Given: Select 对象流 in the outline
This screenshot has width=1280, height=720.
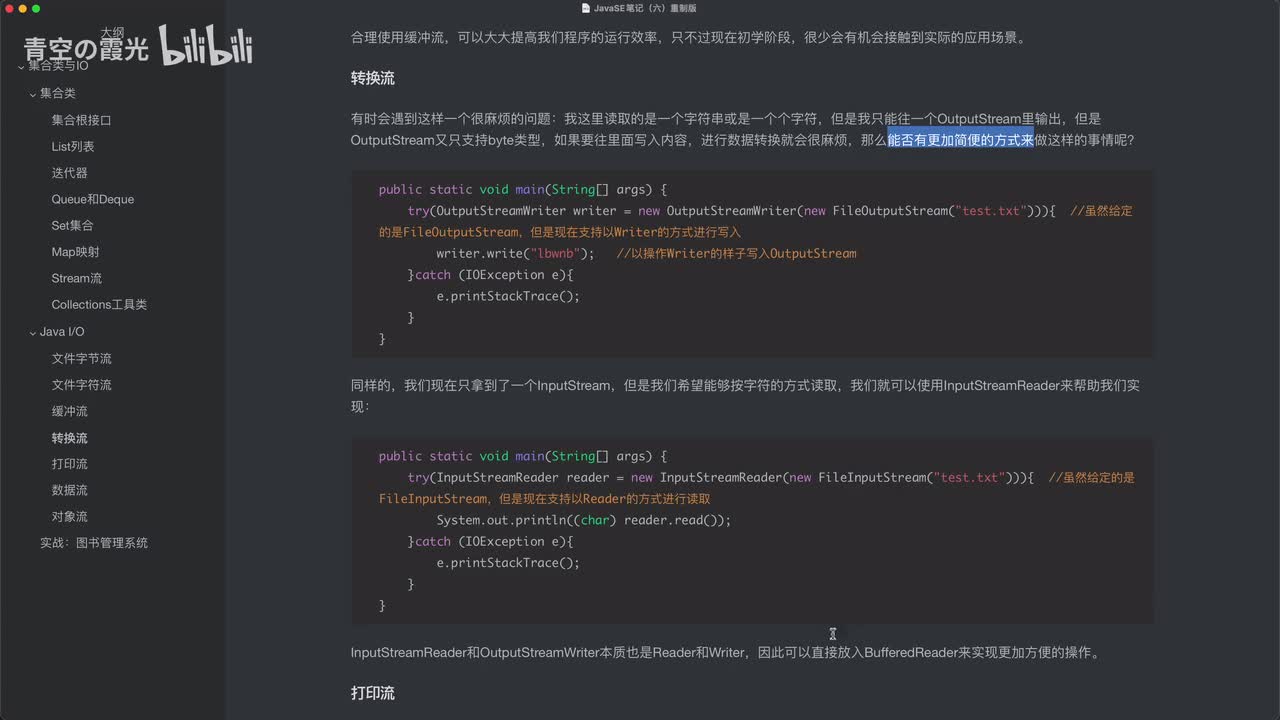Looking at the screenshot, I should pyautogui.click(x=70, y=517).
